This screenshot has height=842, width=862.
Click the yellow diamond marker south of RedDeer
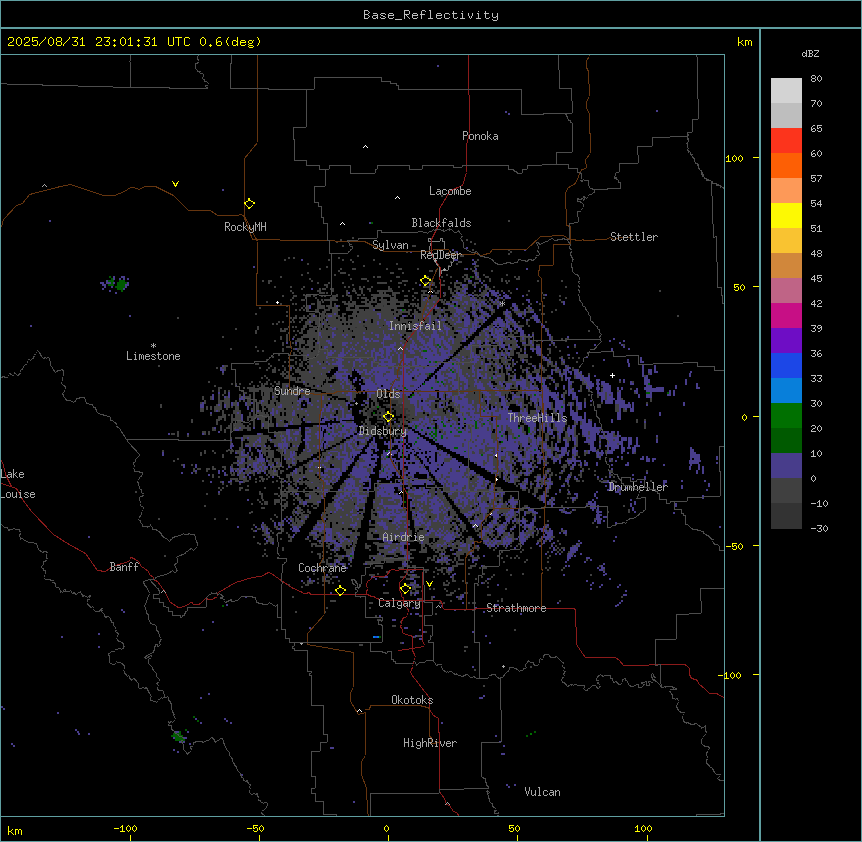click(x=426, y=281)
